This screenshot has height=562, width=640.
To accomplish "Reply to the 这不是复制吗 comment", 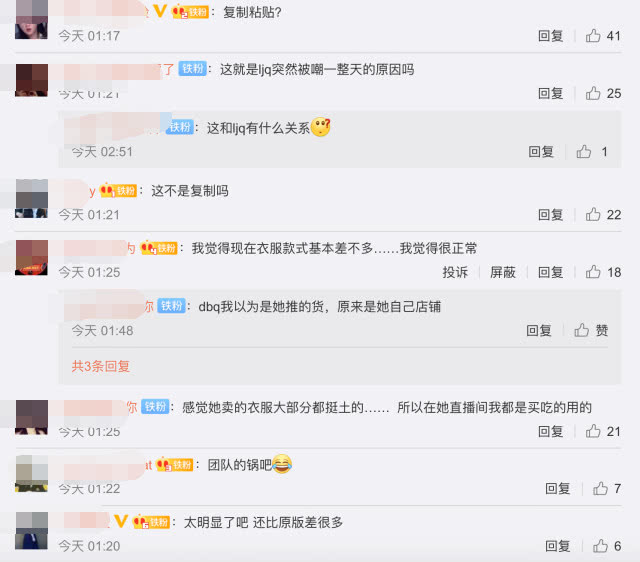I will [x=551, y=215].
